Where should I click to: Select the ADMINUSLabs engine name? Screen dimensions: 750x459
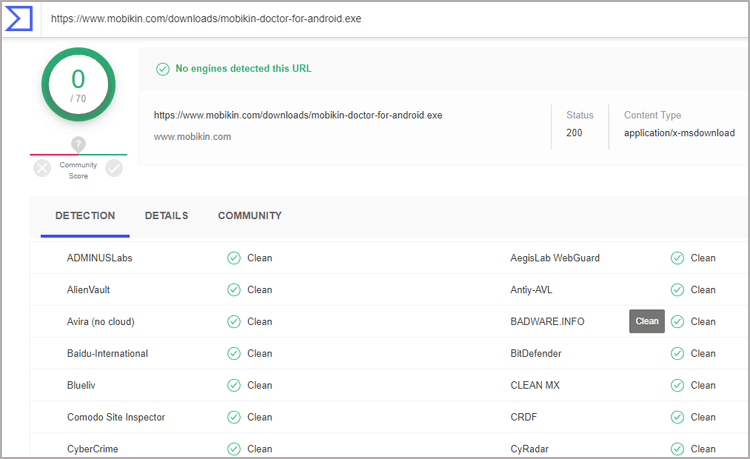coord(99,258)
